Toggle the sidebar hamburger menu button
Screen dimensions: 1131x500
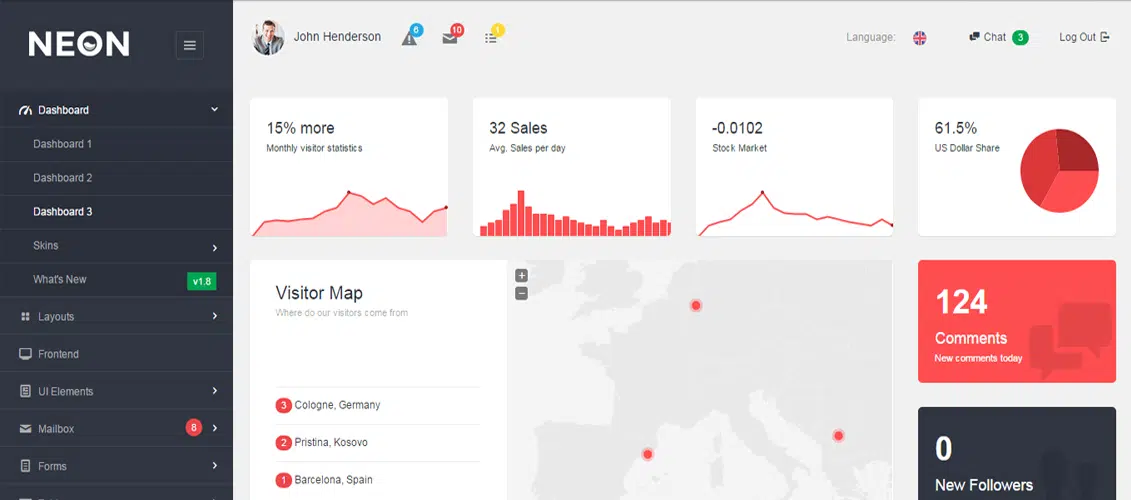point(189,44)
